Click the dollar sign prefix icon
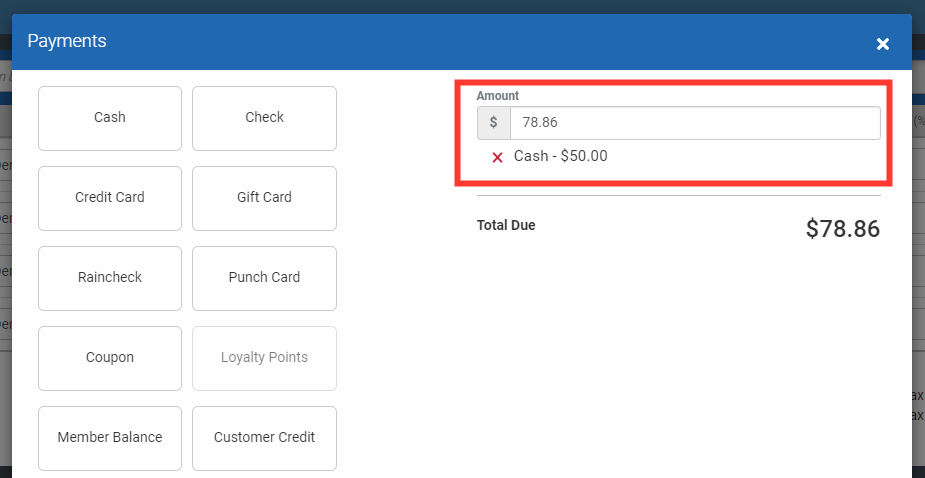This screenshot has width=925, height=478. 494,123
